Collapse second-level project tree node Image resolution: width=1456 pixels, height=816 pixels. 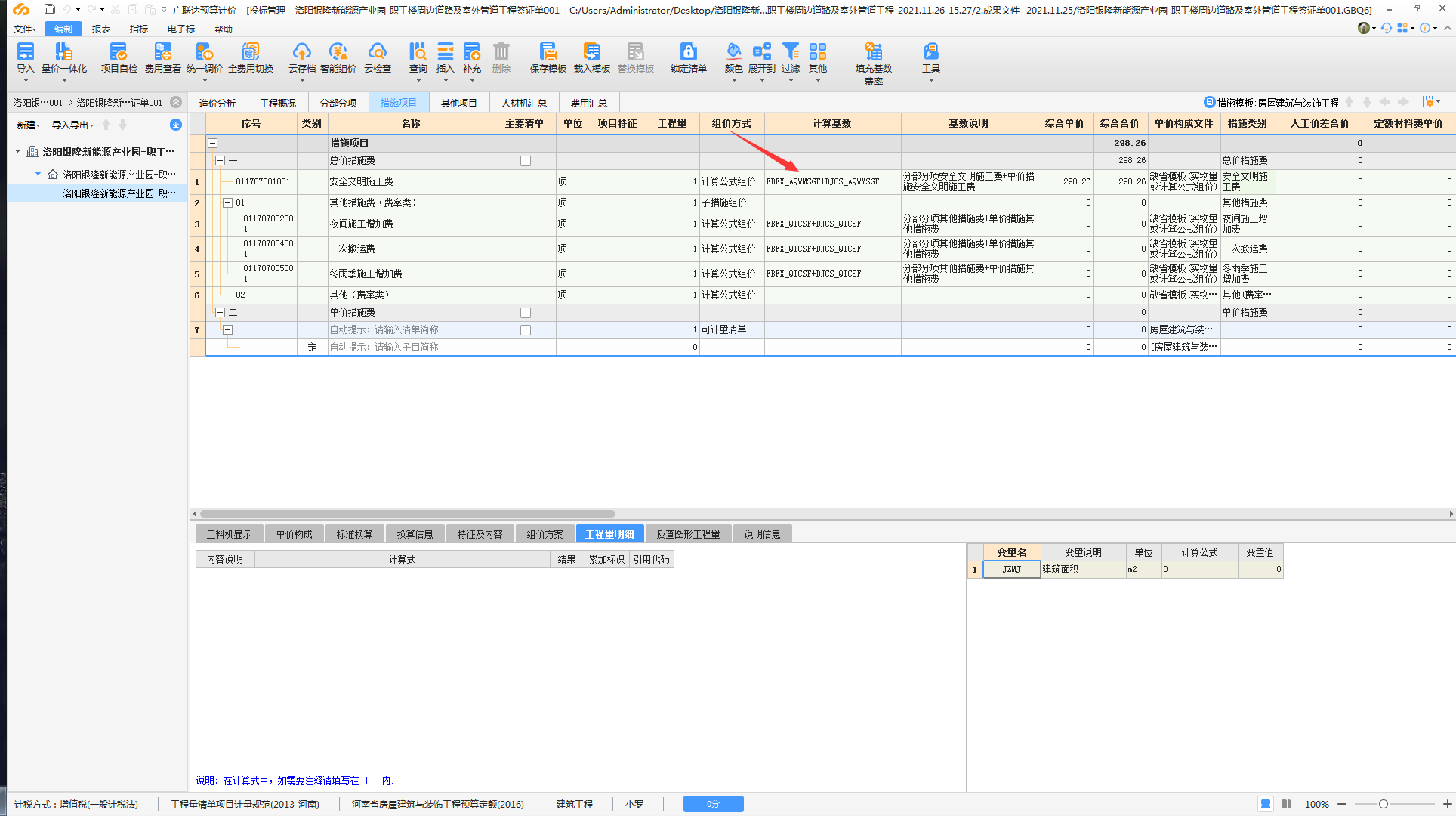pyautogui.click(x=39, y=174)
